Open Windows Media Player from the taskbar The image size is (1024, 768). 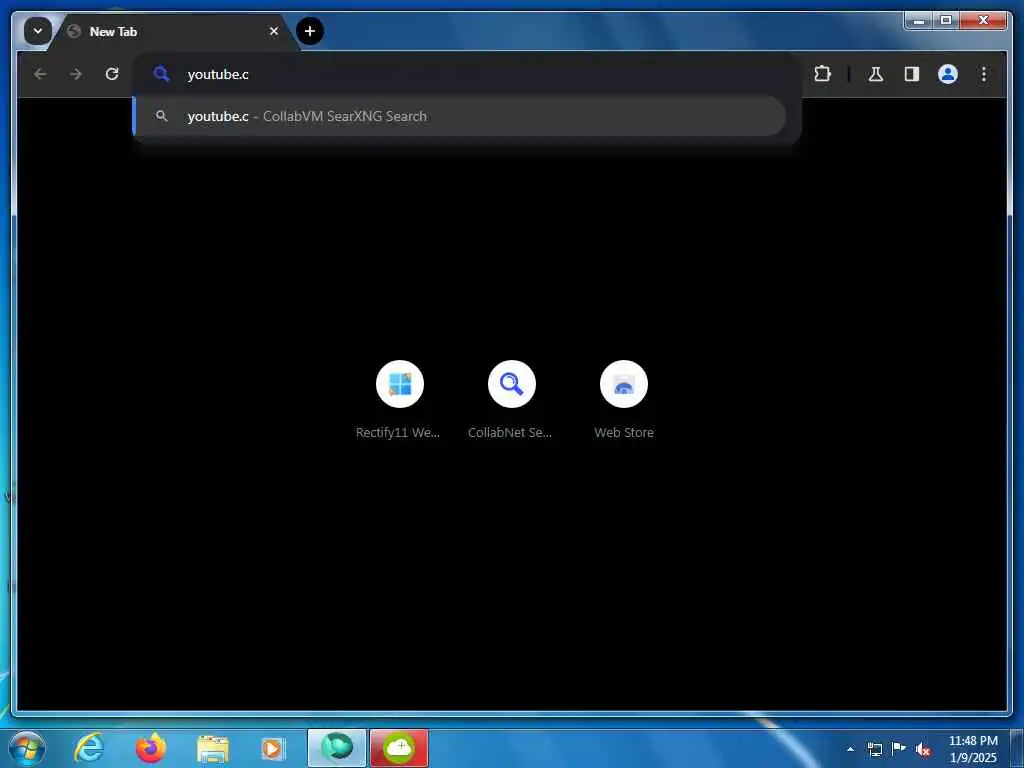[x=272, y=748]
